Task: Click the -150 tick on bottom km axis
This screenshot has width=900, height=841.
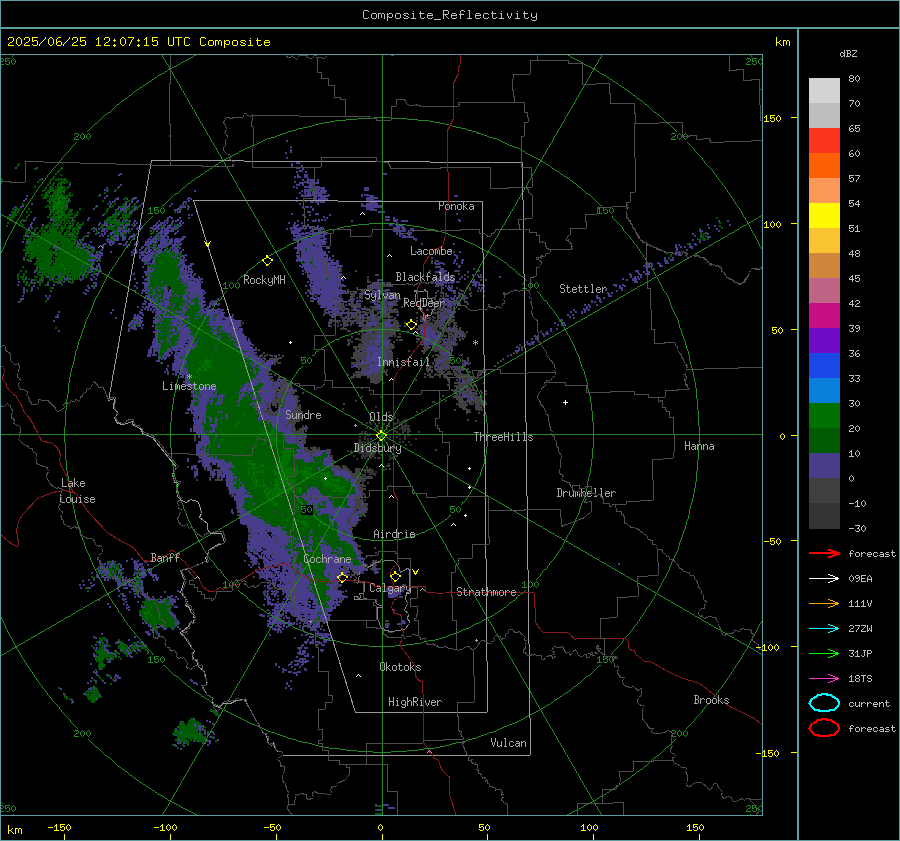Action: (59, 827)
